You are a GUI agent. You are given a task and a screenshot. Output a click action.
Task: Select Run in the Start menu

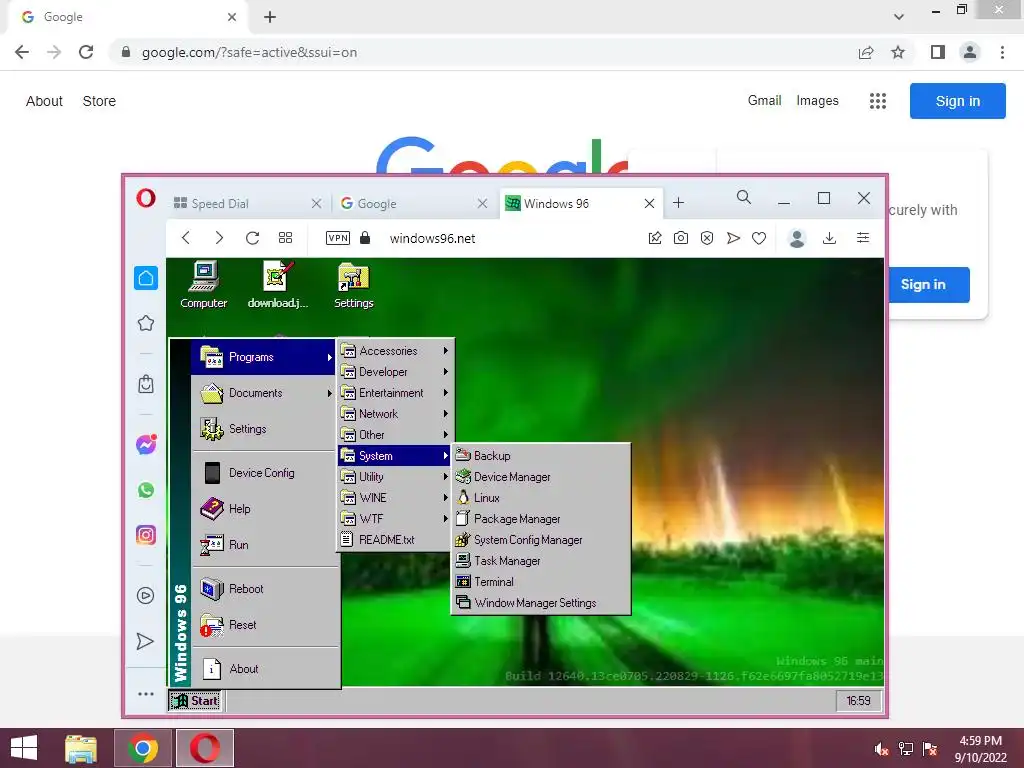coord(264,545)
